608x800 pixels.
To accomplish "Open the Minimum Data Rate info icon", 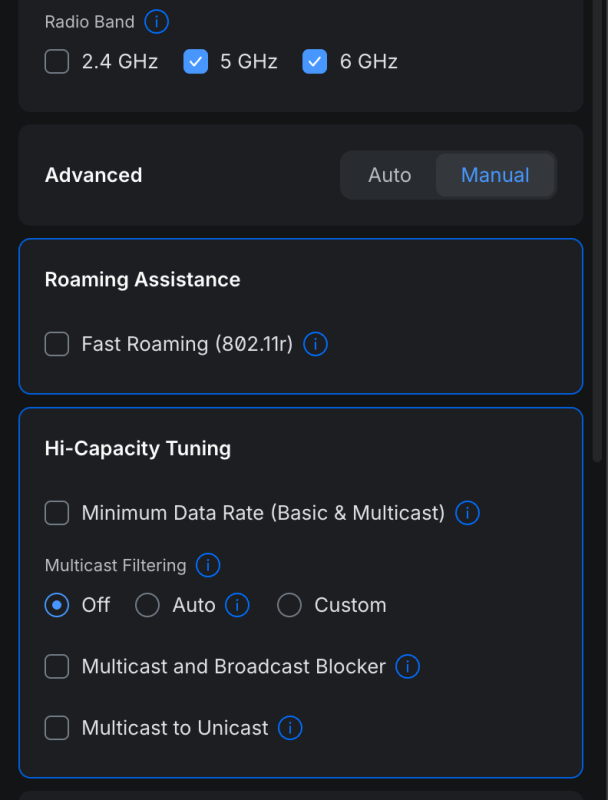I will 467,513.
